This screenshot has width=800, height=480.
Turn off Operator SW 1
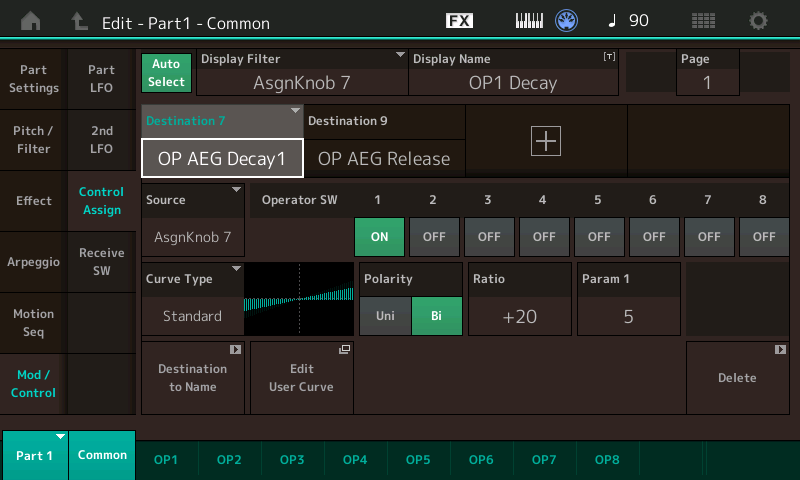379,236
